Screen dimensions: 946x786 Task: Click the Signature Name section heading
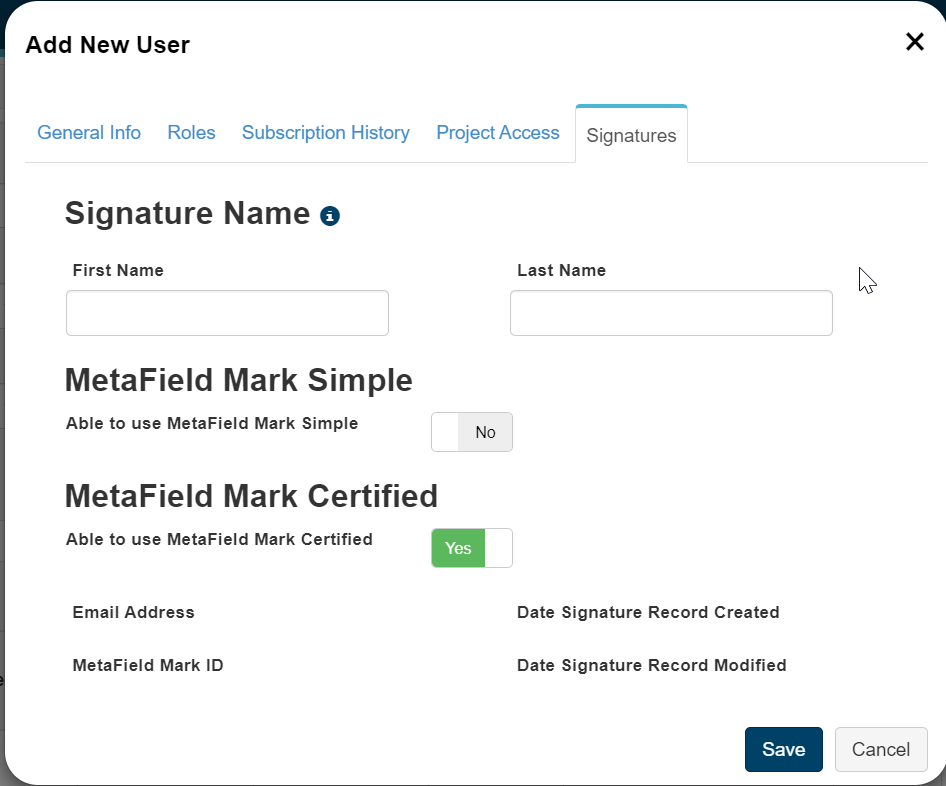[x=187, y=213]
